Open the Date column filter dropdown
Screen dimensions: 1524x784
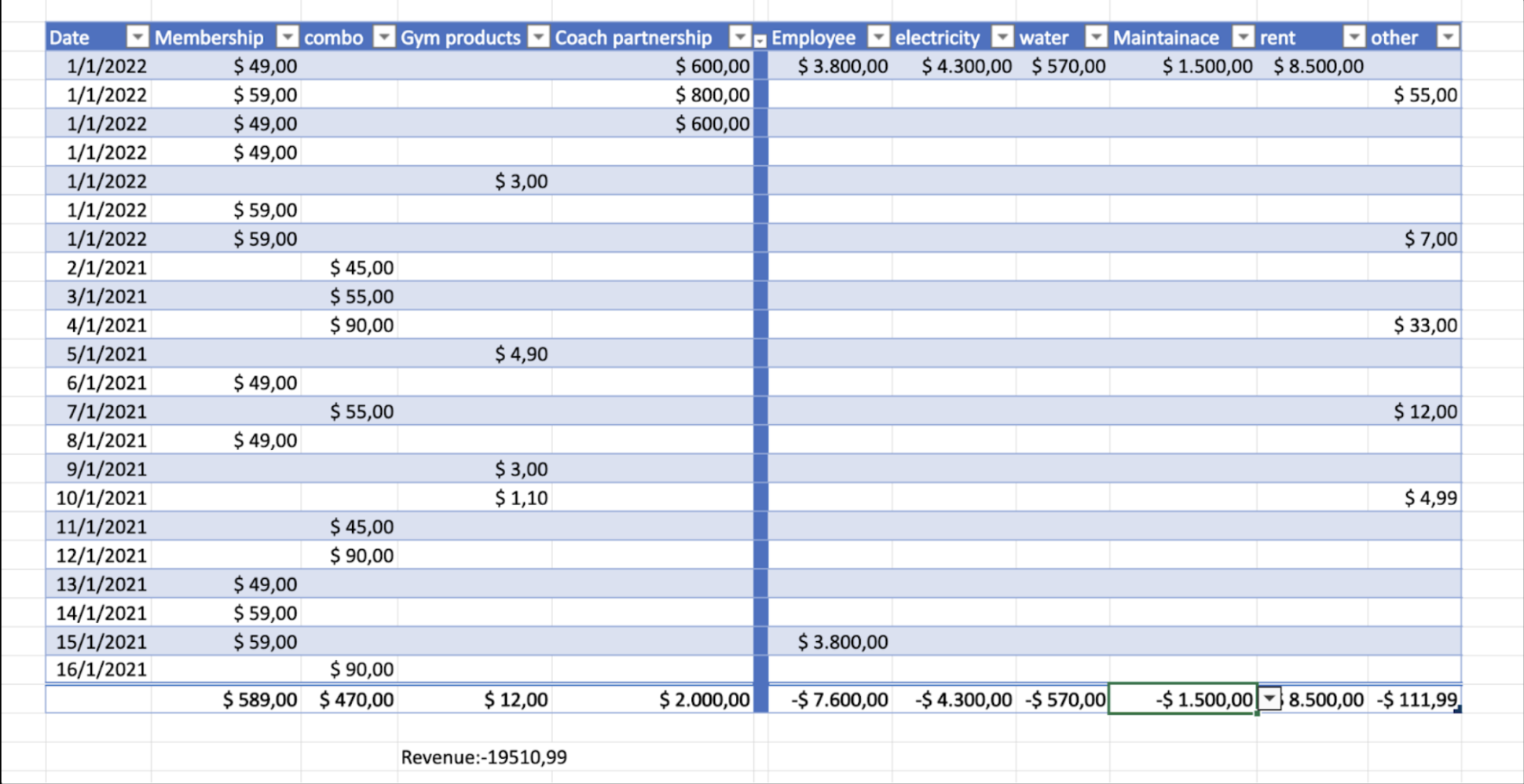pyautogui.click(x=137, y=37)
